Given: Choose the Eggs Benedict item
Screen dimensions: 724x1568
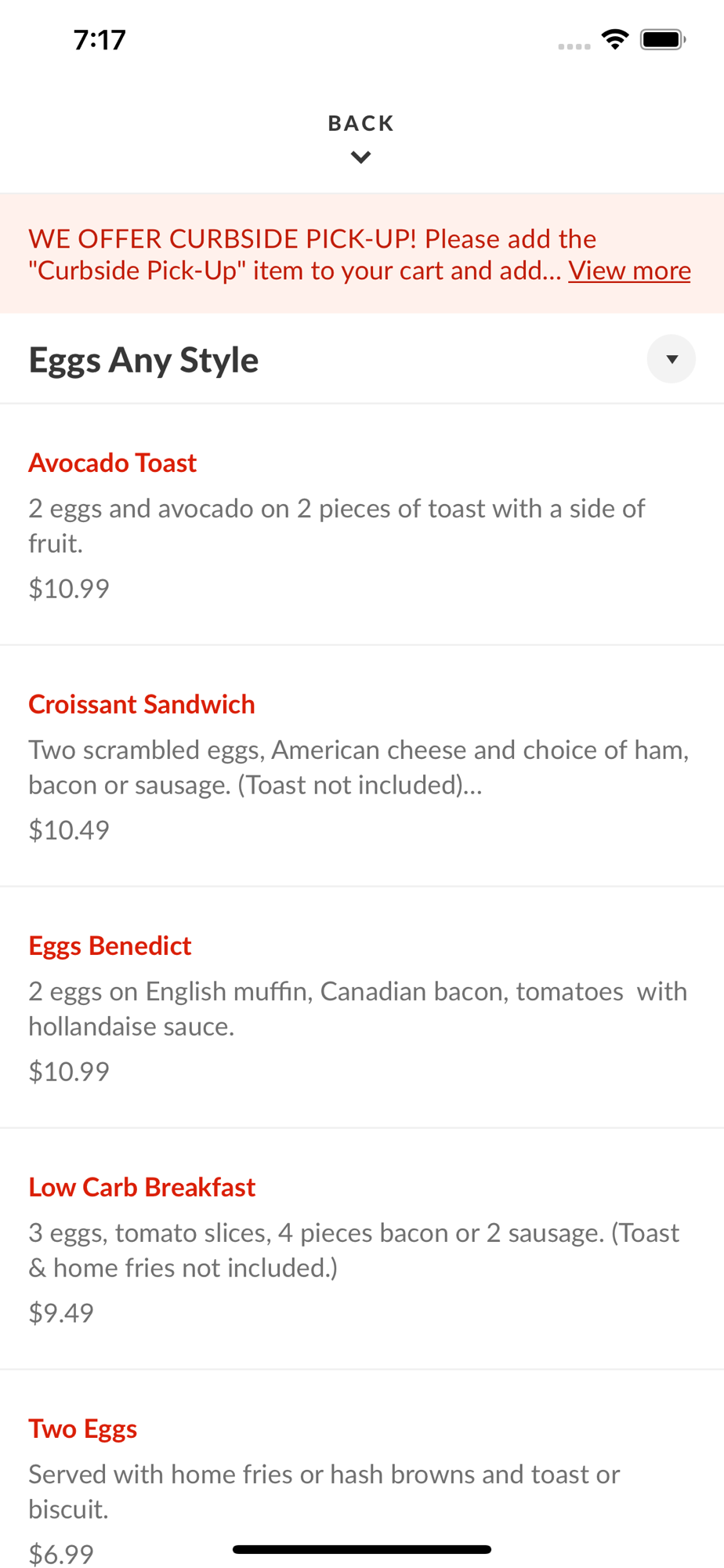Looking at the screenshot, I should (x=110, y=946).
